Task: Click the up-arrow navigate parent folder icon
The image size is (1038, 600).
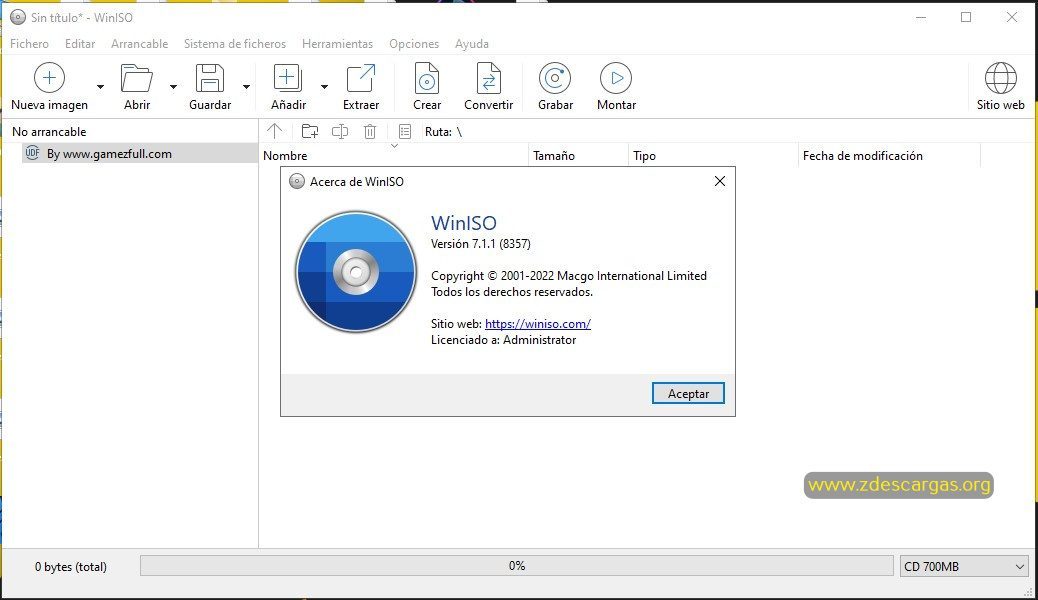Action: pos(275,131)
